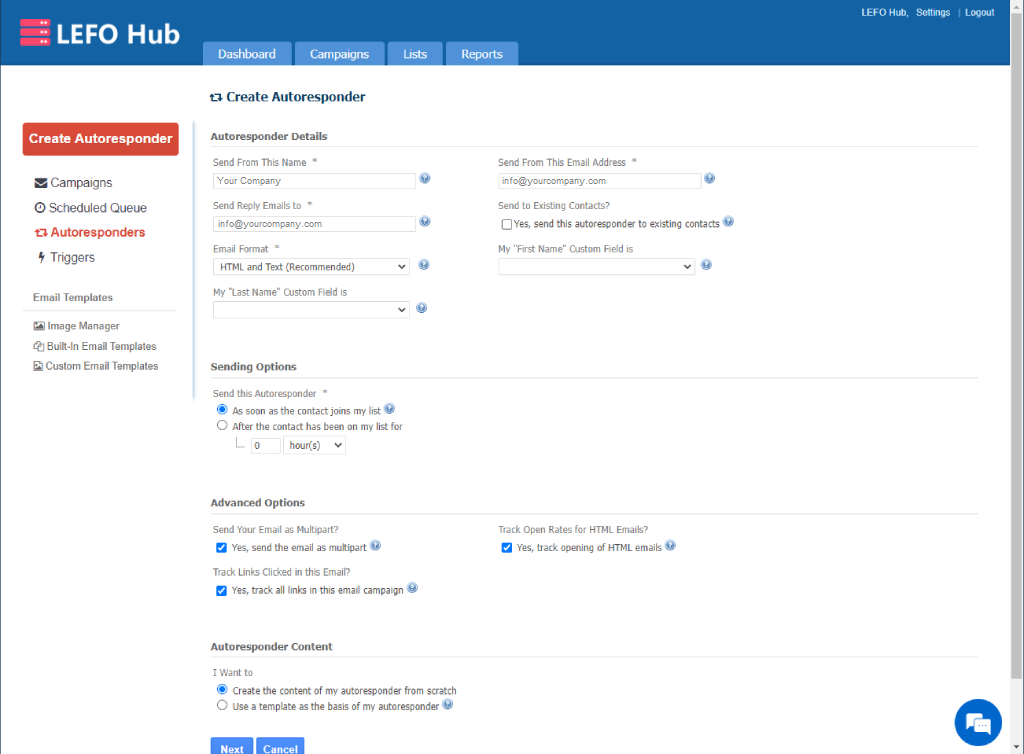Image resolution: width=1024 pixels, height=754 pixels.
Task: Open the hour(s) time unit dropdown
Action: pos(314,446)
